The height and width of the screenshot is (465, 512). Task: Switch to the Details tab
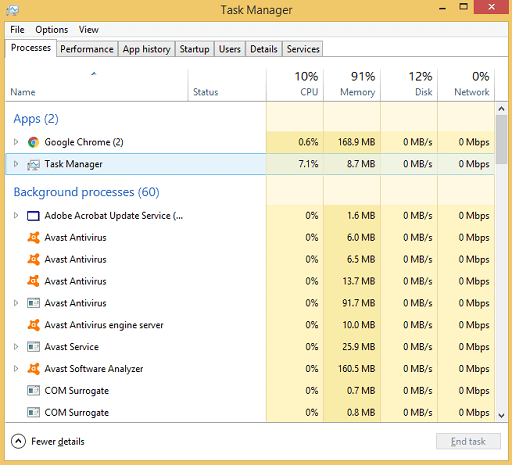pos(264,49)
